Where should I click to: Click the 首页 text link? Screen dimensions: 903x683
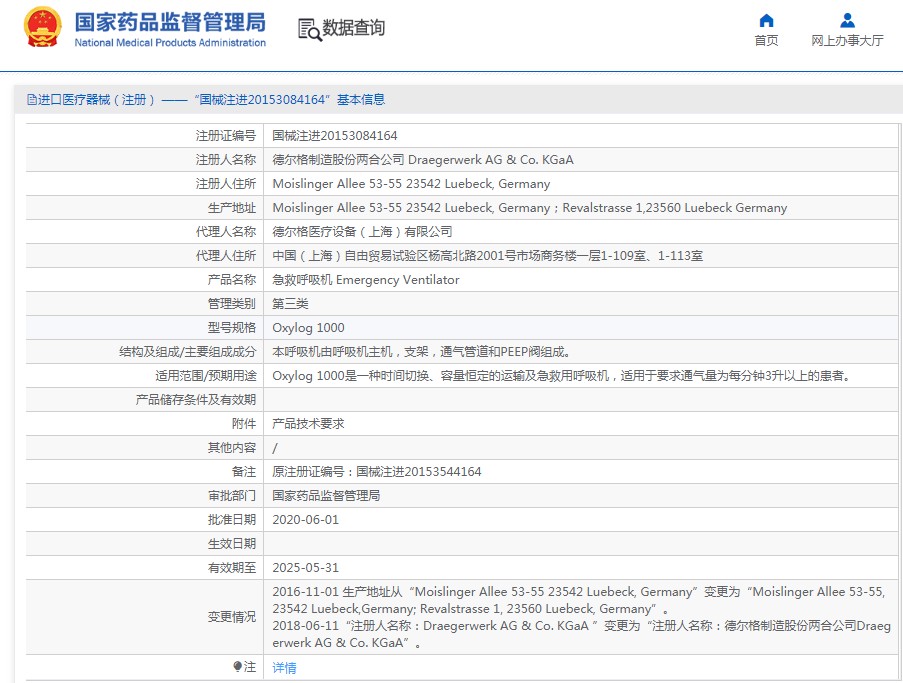tap(766, 40)
